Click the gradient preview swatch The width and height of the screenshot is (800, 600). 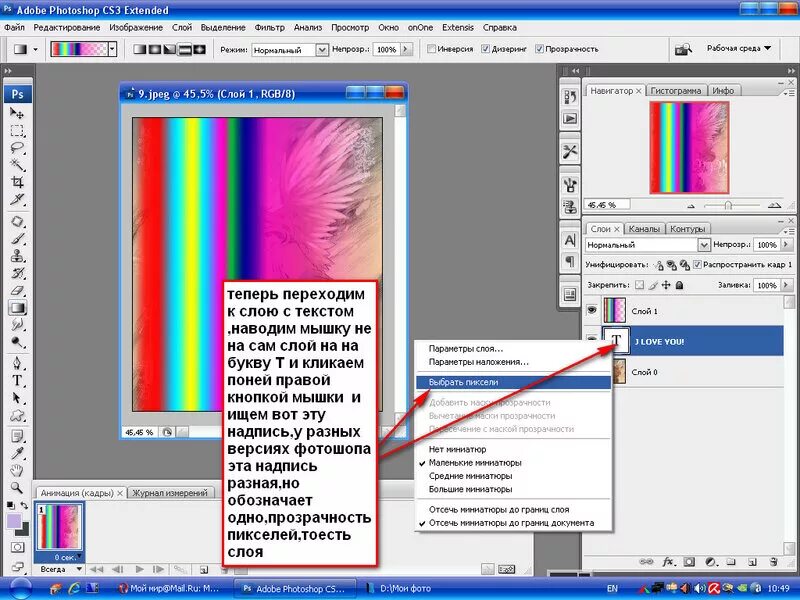(x=79, y=49)
